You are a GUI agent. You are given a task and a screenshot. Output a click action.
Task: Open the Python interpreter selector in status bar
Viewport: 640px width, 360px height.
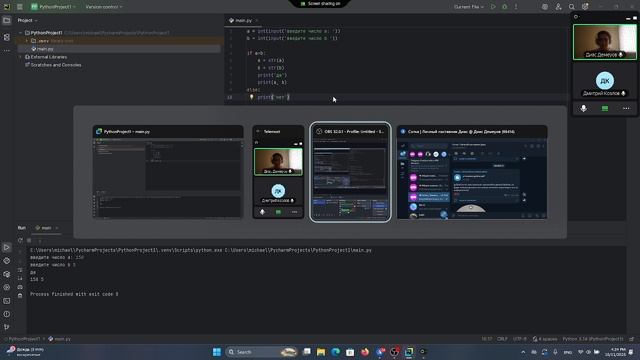click(x=593, y=339)
